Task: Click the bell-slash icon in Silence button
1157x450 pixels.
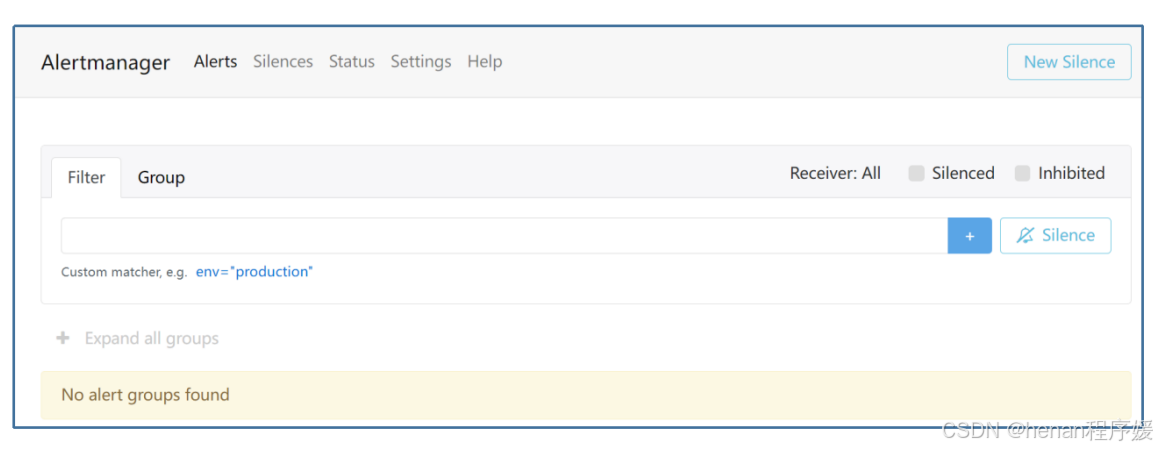Action: click(x=1025, y=235)
